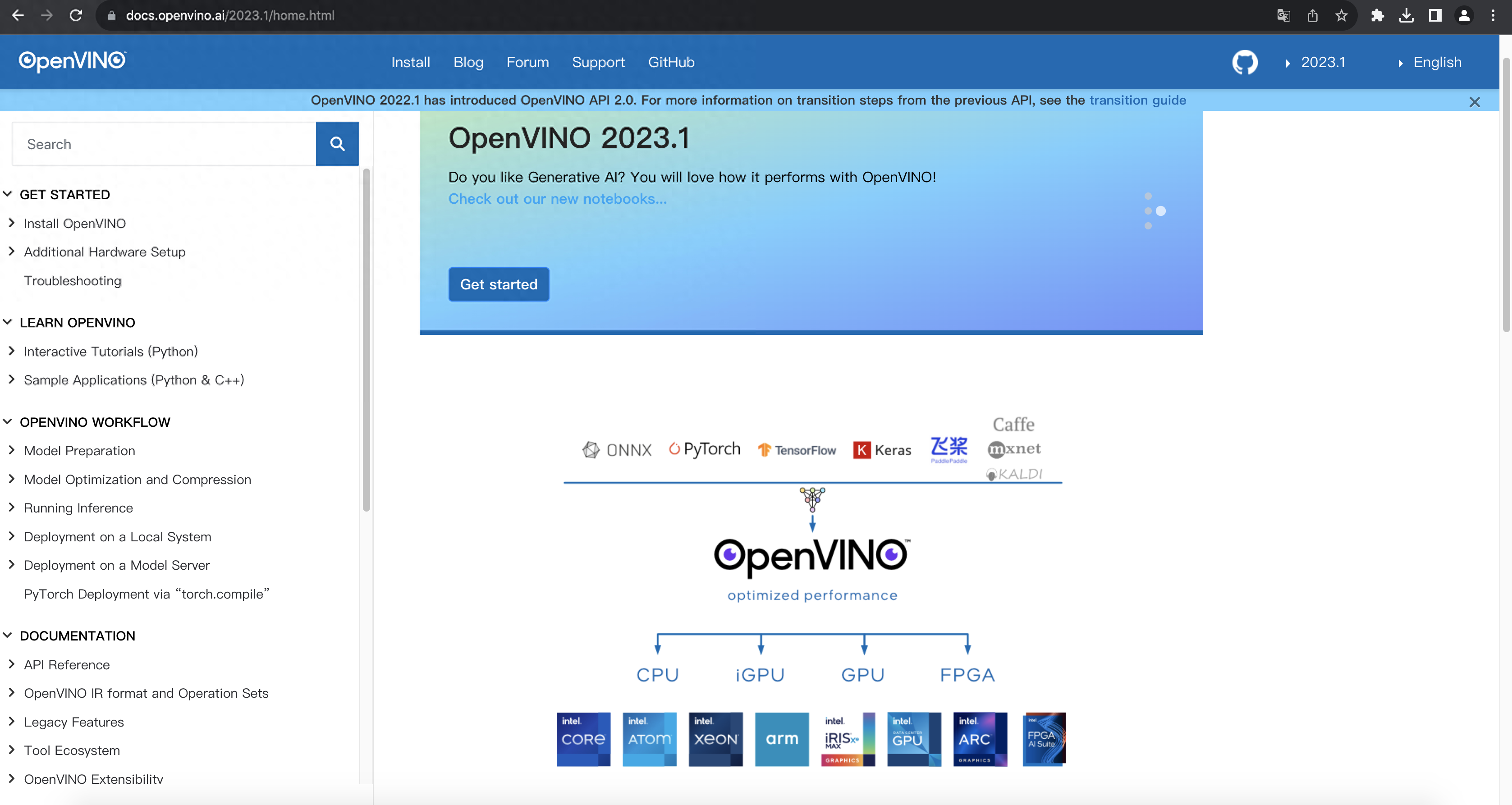Screen dimensions: 1512x805
Task: Click the PyTorch framework logo
Action: coord(704,449)
